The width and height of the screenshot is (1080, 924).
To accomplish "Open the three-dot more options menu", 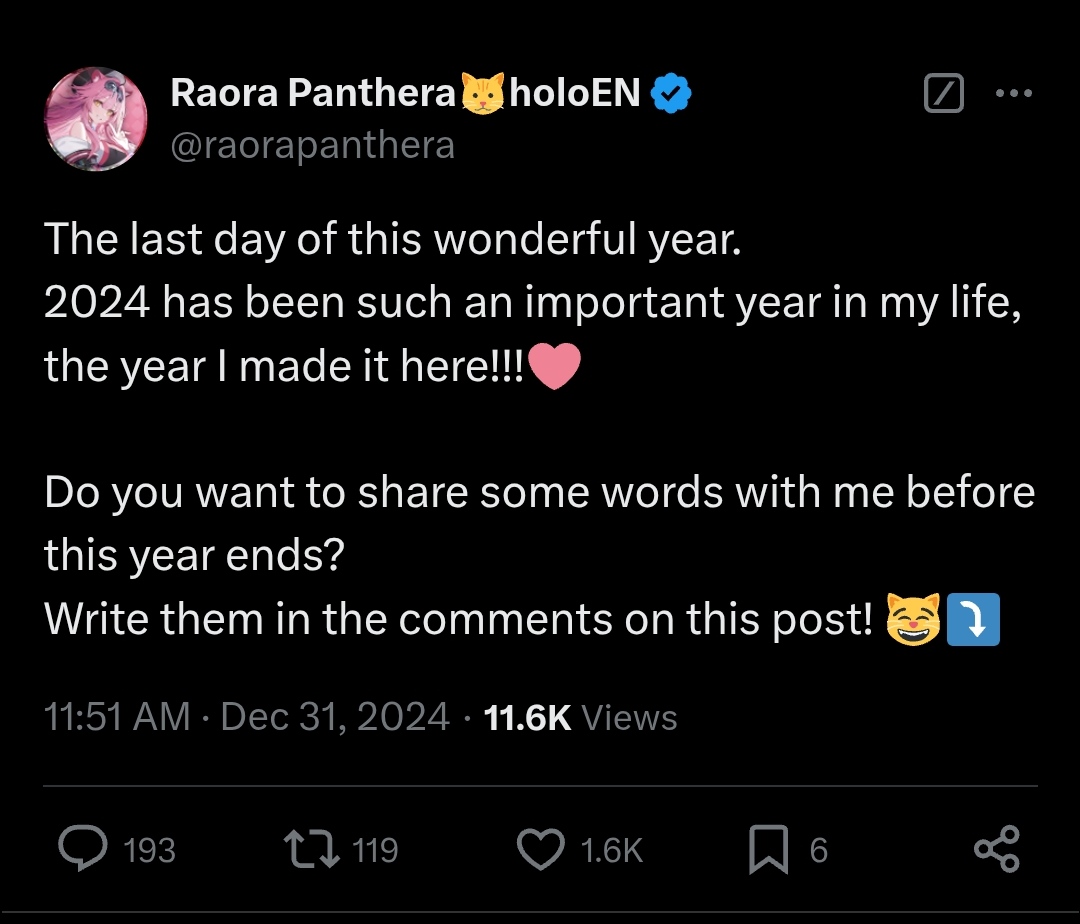I will coord(1014,94).
